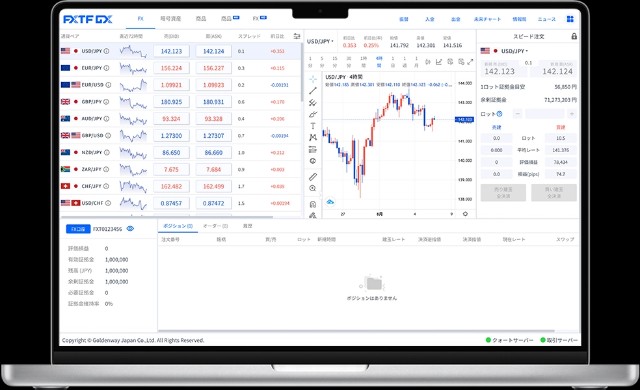640x390 pixels.
Task: Click the deposit link in the top bar
Action: pyautogui.click(x=429, y=19)
